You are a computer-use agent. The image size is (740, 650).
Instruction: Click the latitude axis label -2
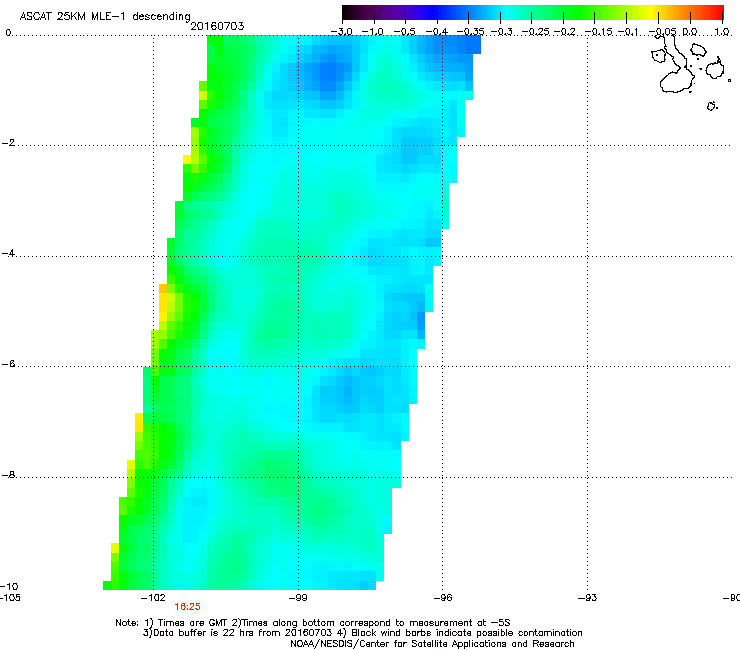click(x=8, y=143)
